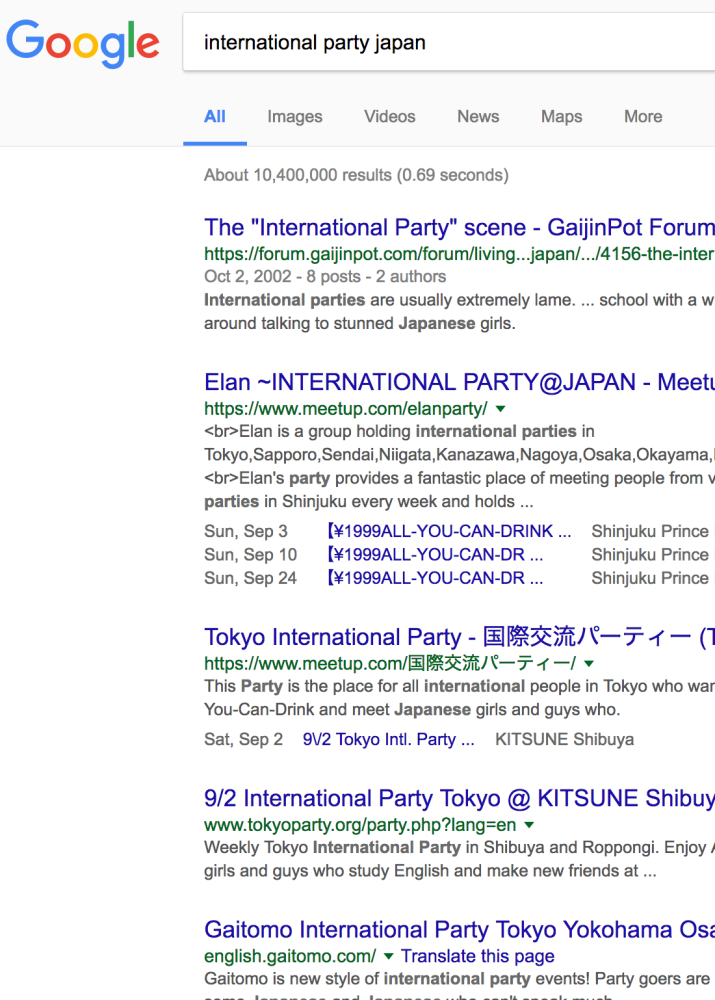Click 'Shinjuku Prince' text in Sep 10 row
Screen dimensions: 715x1000
pos(650,555)
